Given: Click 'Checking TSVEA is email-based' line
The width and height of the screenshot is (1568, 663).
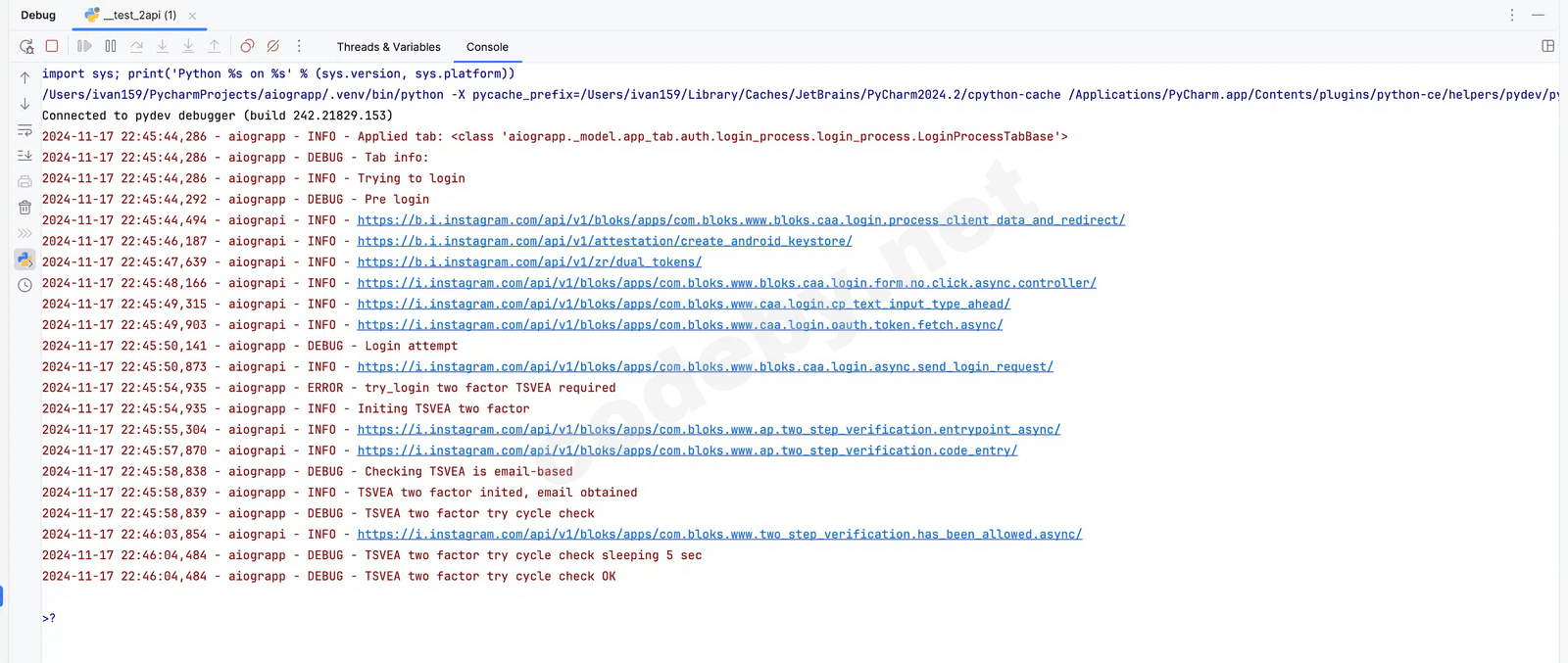Looking at the screenshot, I should (308, 472).
